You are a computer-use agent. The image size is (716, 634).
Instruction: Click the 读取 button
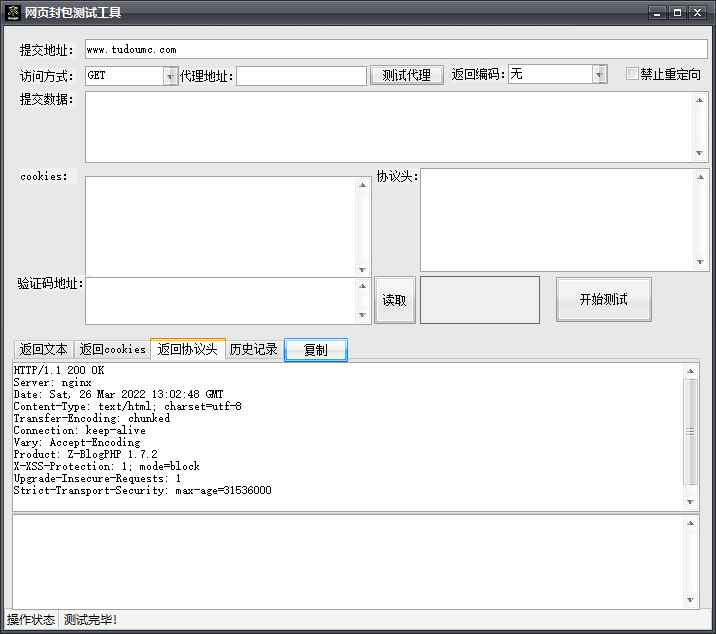pyautogui.click(x=394, y=301)
